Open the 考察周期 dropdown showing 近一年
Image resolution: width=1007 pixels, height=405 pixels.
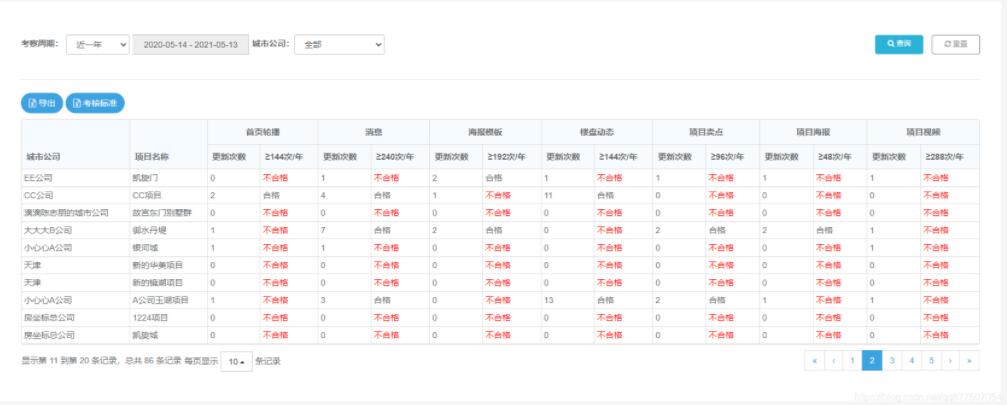98,44
